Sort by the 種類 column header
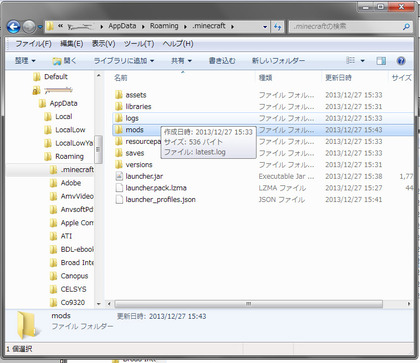 coord(265,78)
